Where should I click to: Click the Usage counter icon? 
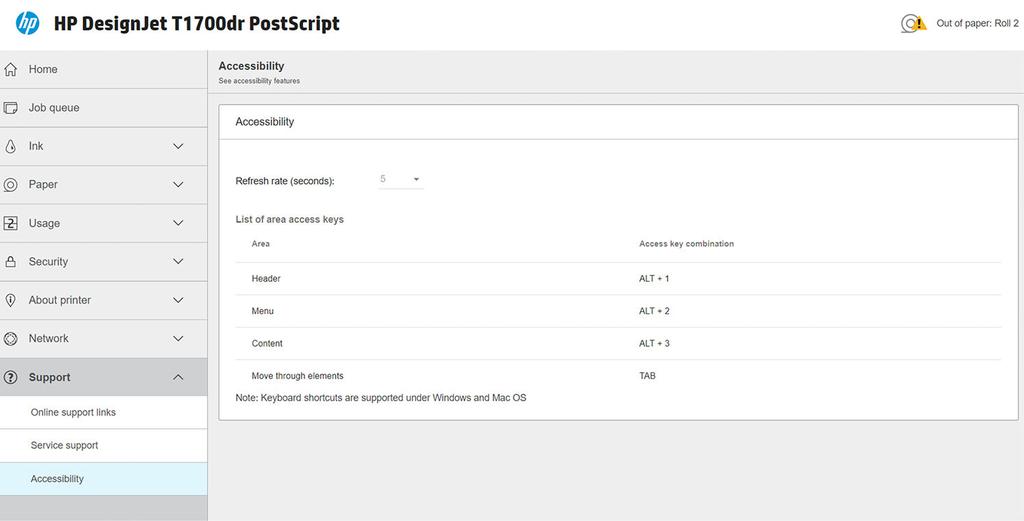pos(10,223)
